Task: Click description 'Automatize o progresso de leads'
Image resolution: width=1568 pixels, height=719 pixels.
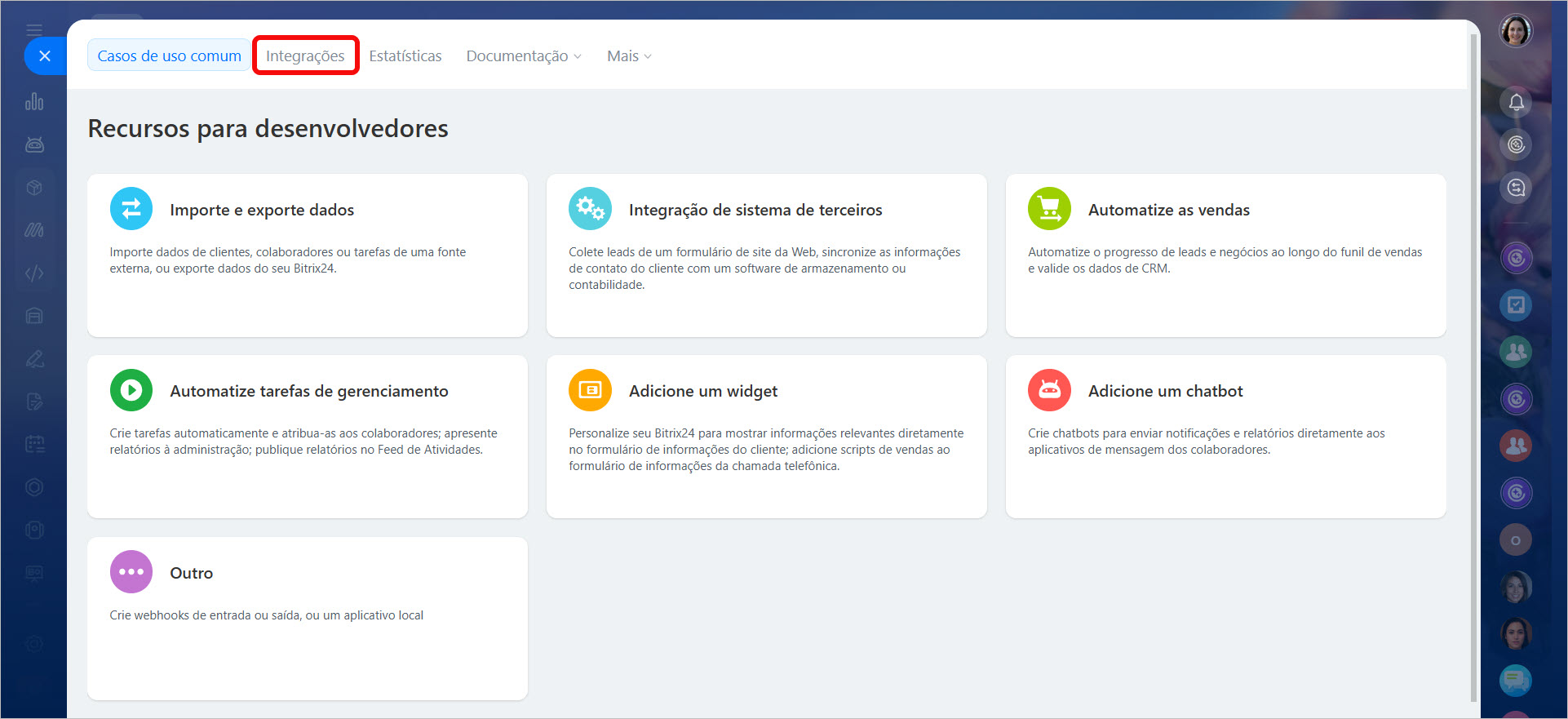Action: pos(1225,260)
